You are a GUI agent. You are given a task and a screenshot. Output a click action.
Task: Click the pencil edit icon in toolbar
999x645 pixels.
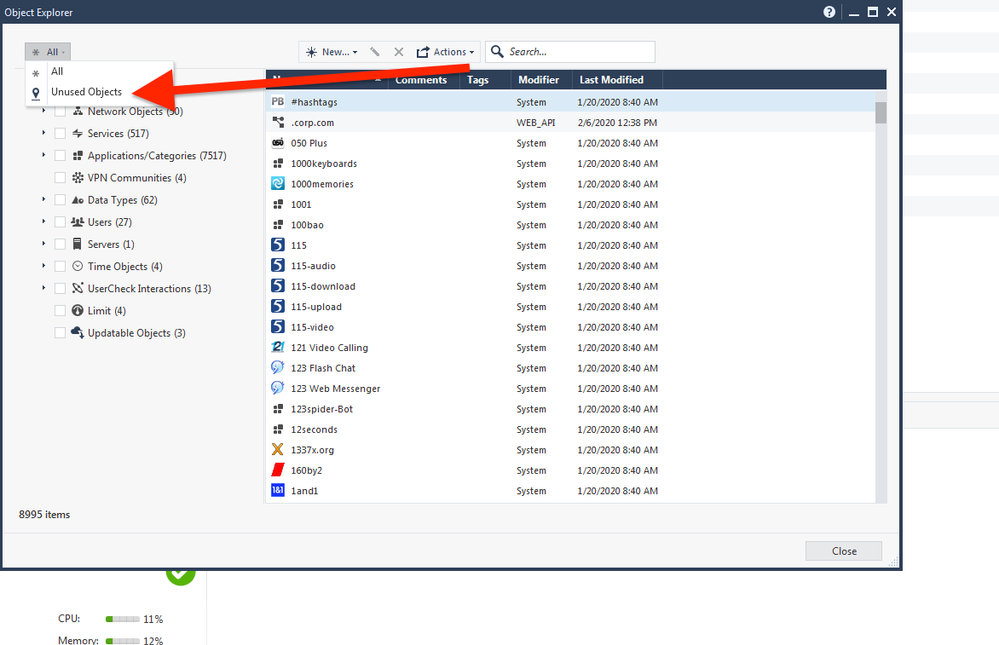click(375, 52)
